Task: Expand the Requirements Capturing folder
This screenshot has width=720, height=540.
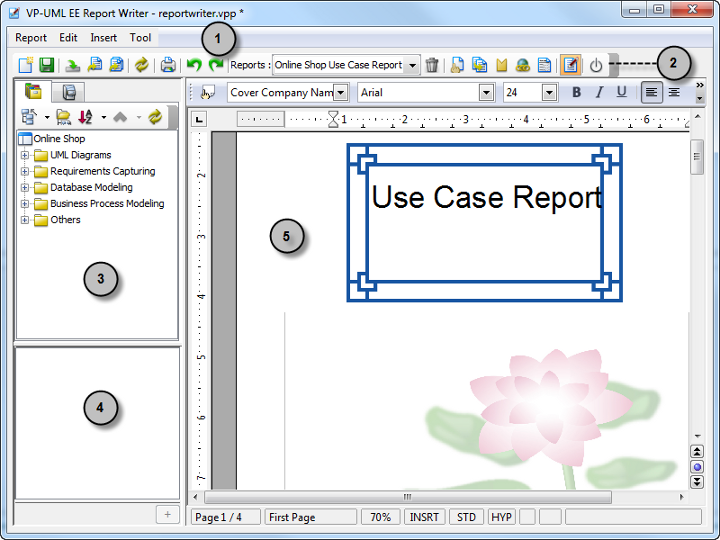Action: click(x=25, y=171)
